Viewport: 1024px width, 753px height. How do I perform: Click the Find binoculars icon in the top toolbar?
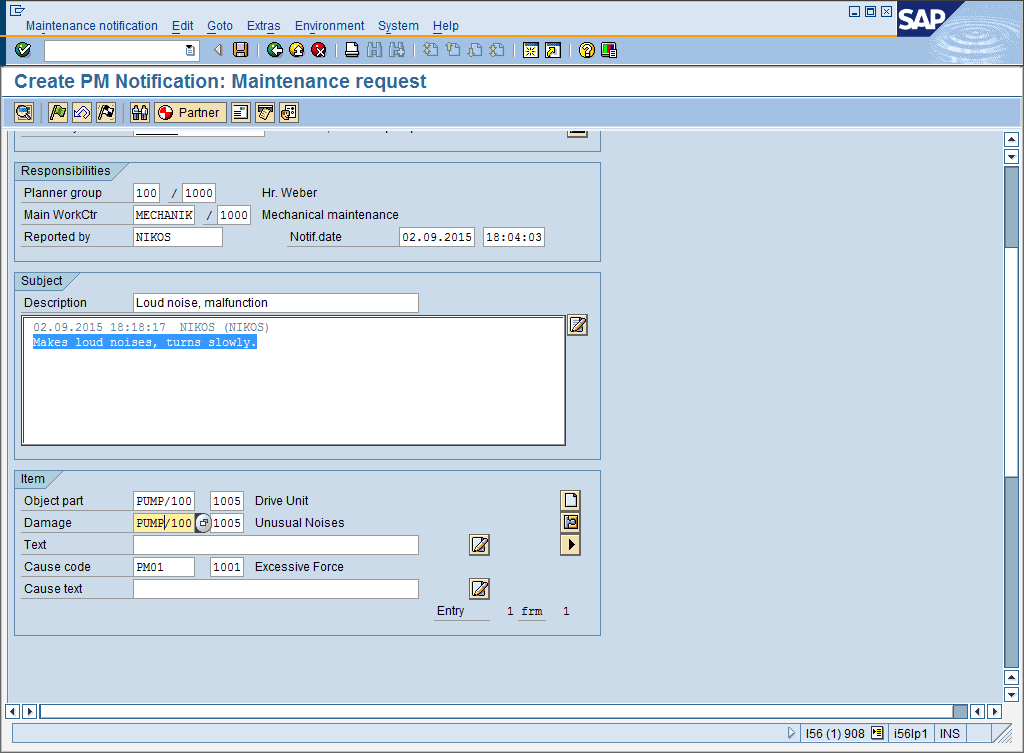pyautogui.click(x=374, y=50)
